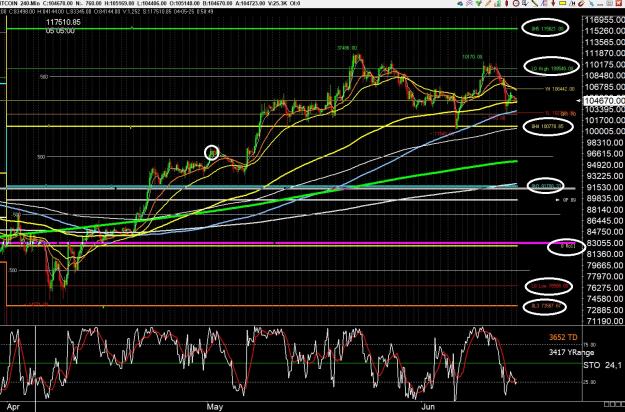Click the green checkmark toolbar icon
Screen dimensions: 625x412
pos(479,3)
